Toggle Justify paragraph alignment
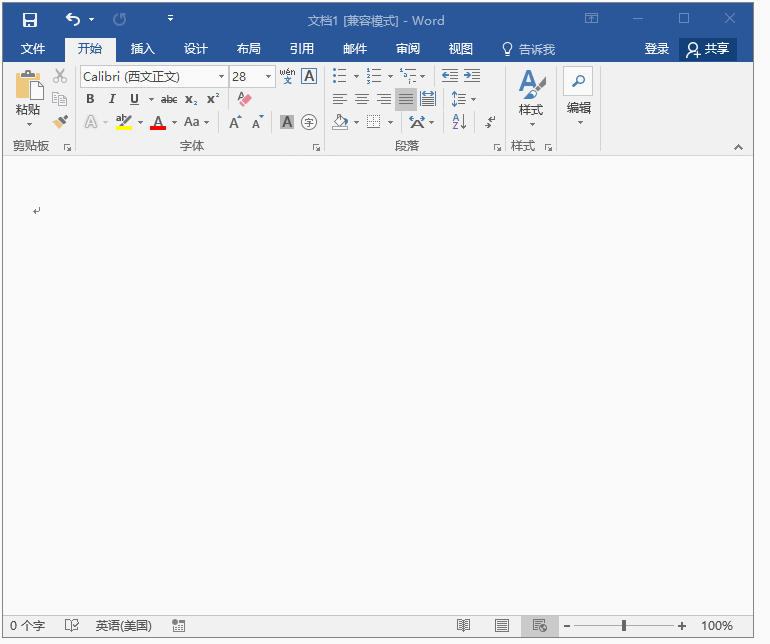 [406, 99]
